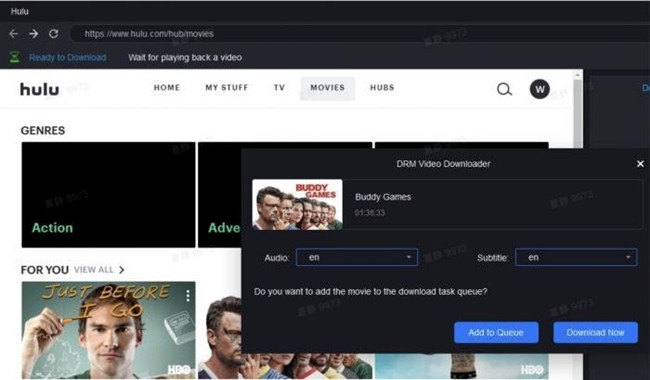Click the GENRES heading
This screenshot has height=380, width=650.
[x=43, y=131]
